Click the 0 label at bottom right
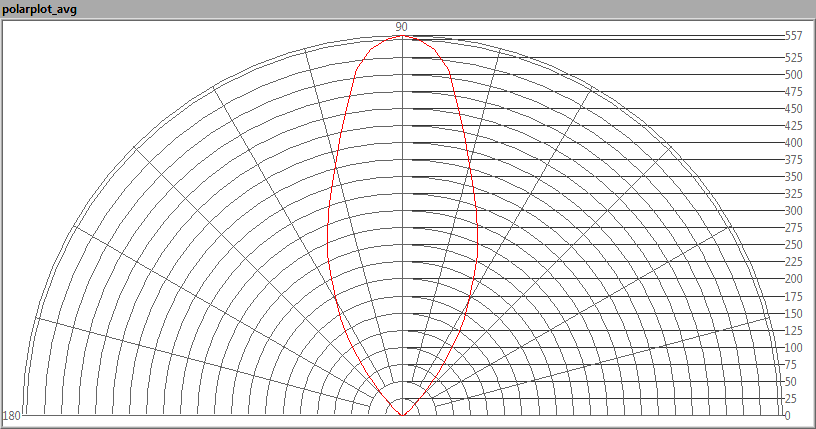This screenshot has height=429, width=816. pos(788,415)
